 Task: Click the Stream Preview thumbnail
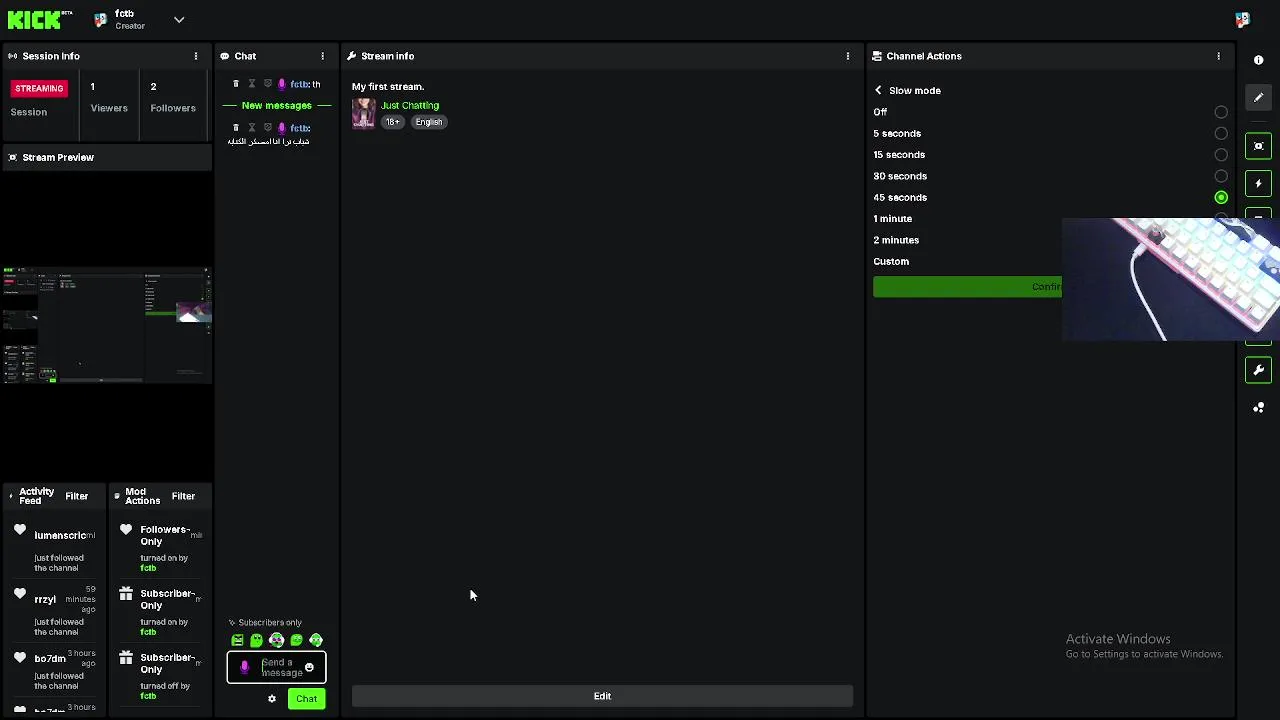[107, 325]
